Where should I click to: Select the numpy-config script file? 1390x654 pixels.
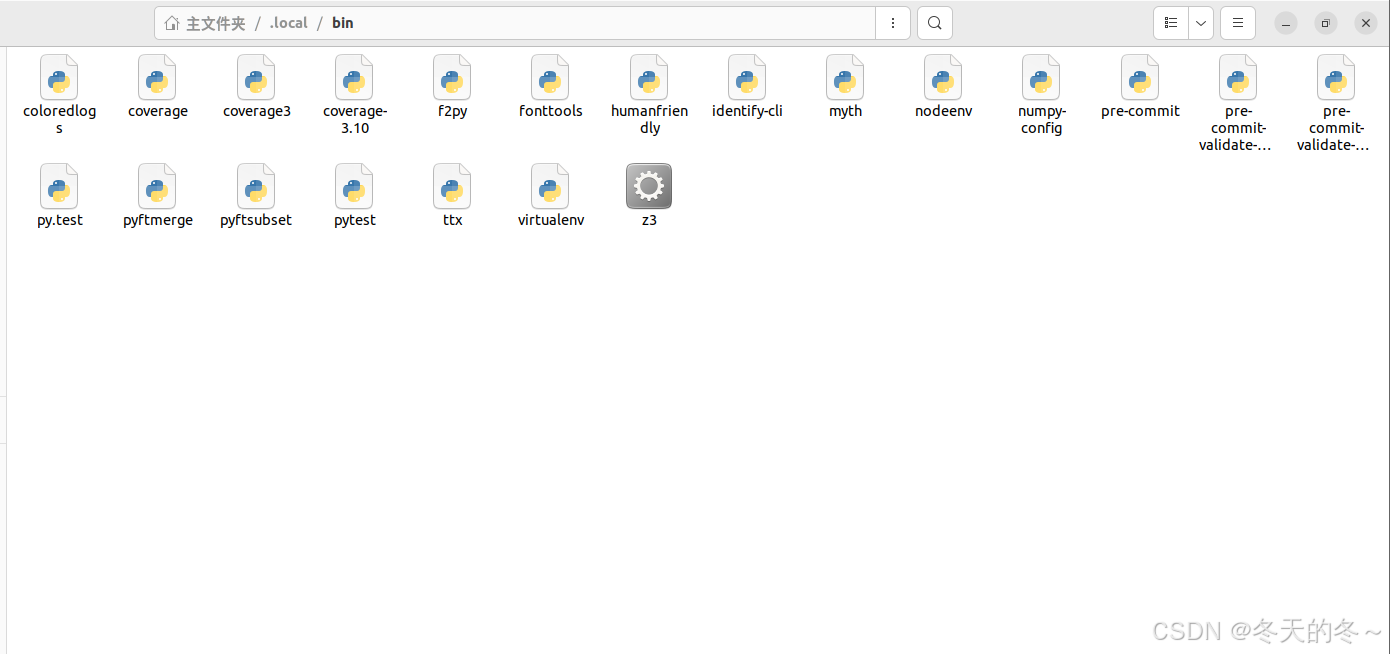(1041, 78)
